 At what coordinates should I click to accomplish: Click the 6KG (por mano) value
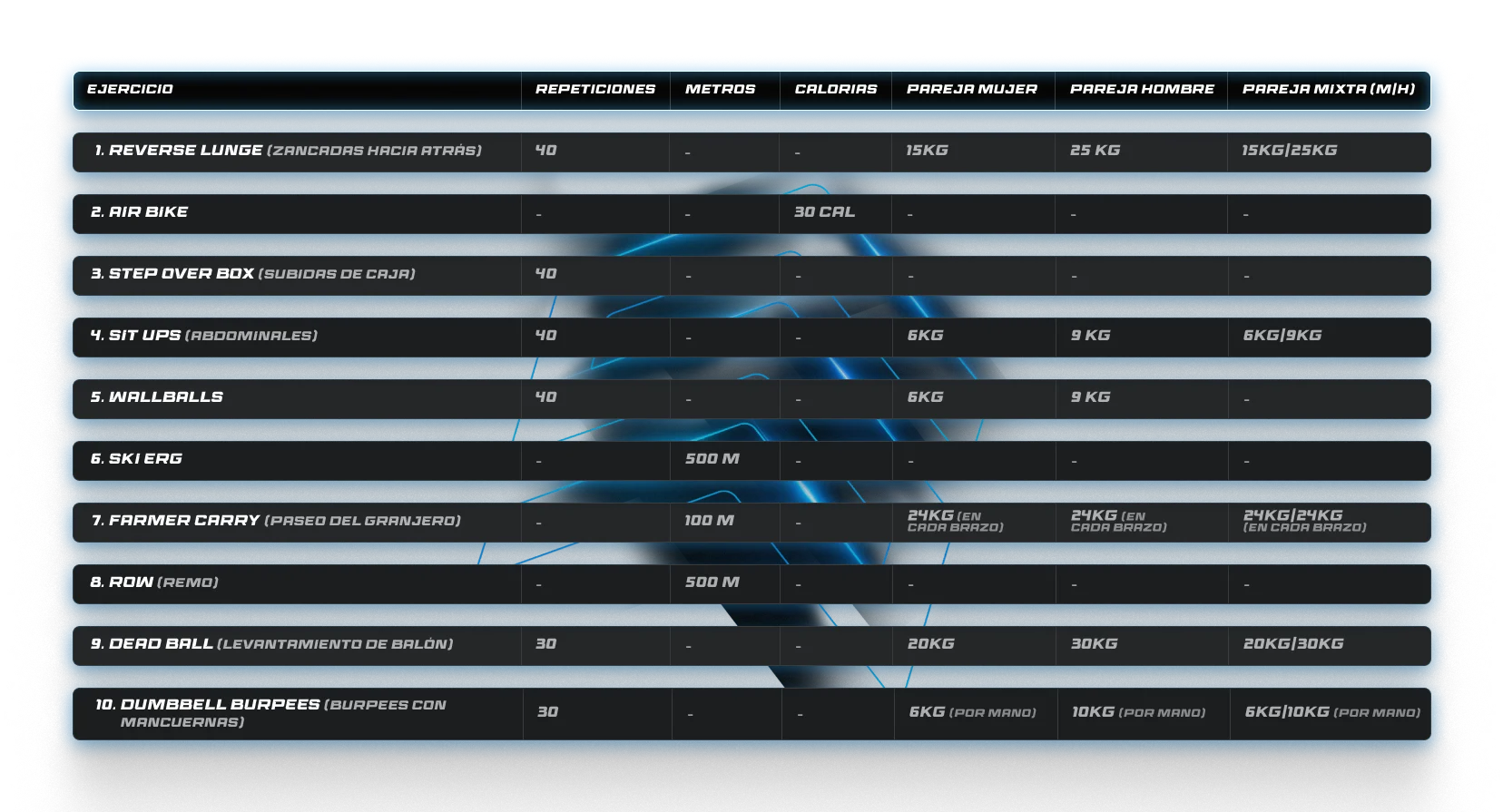(972, 712)
